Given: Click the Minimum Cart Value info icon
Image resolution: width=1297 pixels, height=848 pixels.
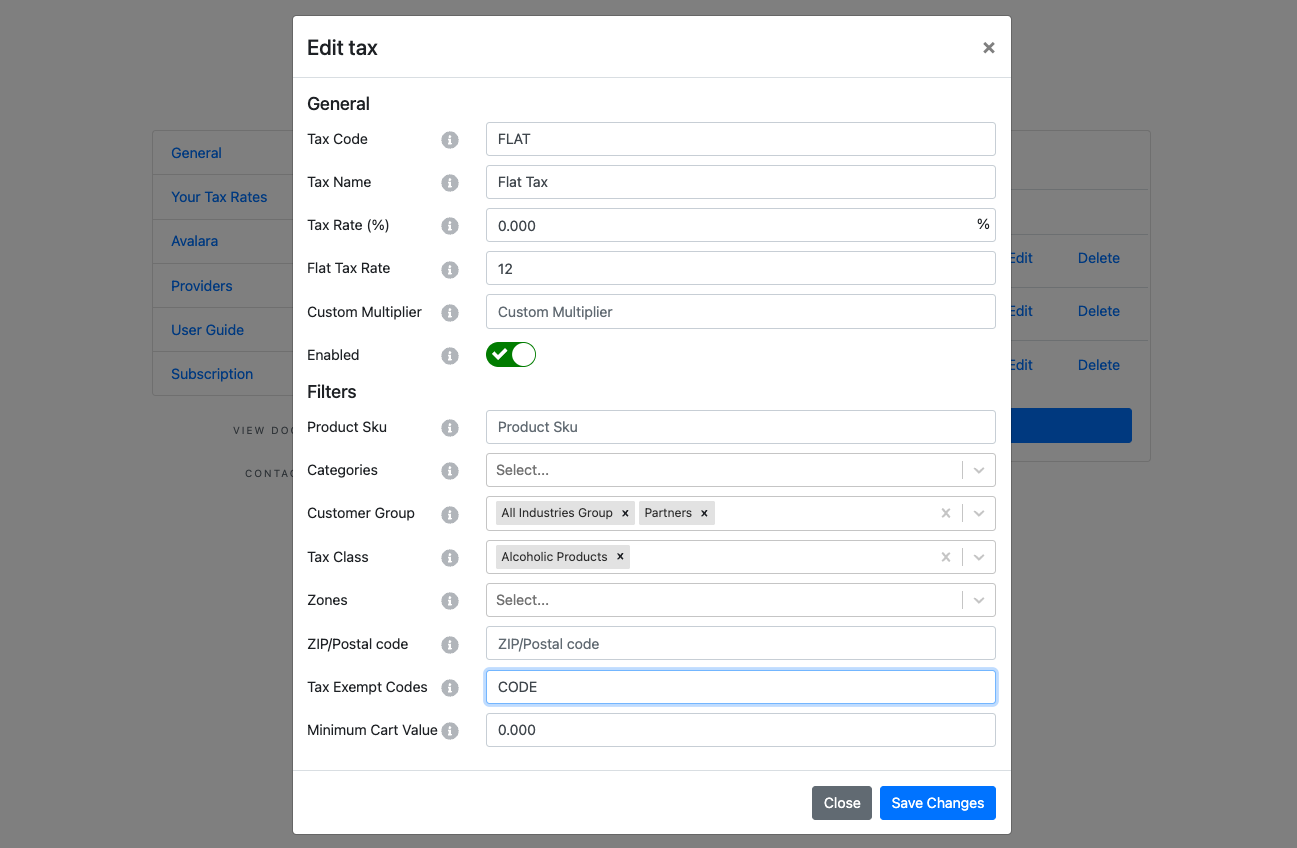Looking at the screenshot, I should [450, 731].
